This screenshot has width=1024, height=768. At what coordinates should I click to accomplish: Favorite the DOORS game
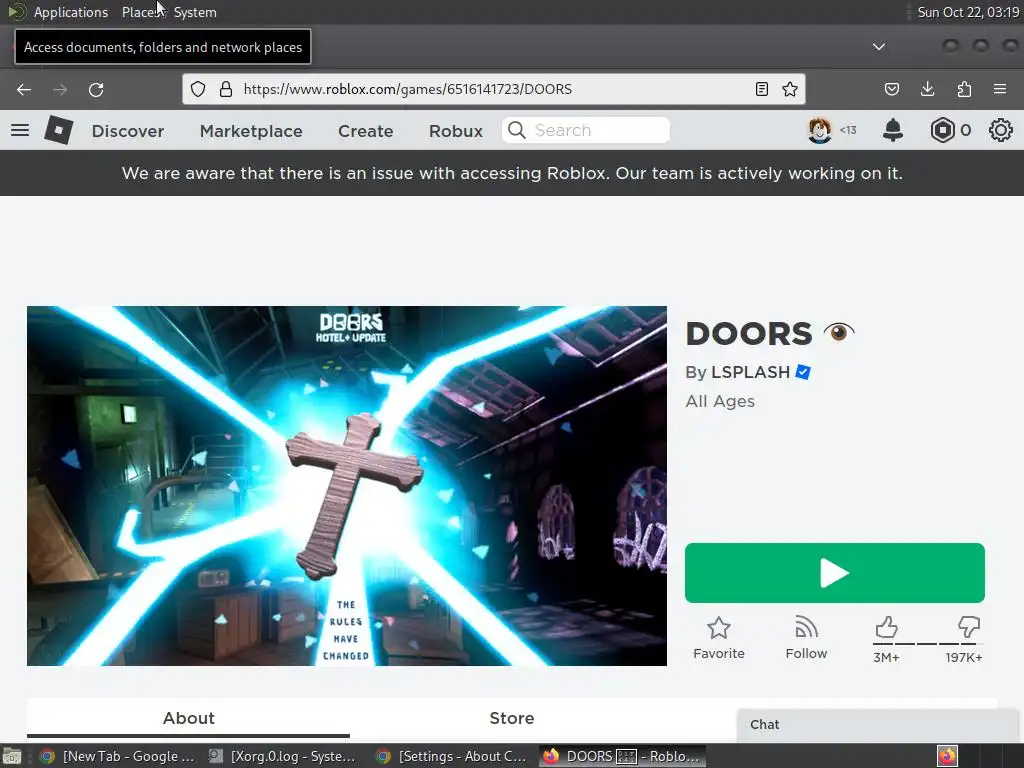[x=719, y=638]
